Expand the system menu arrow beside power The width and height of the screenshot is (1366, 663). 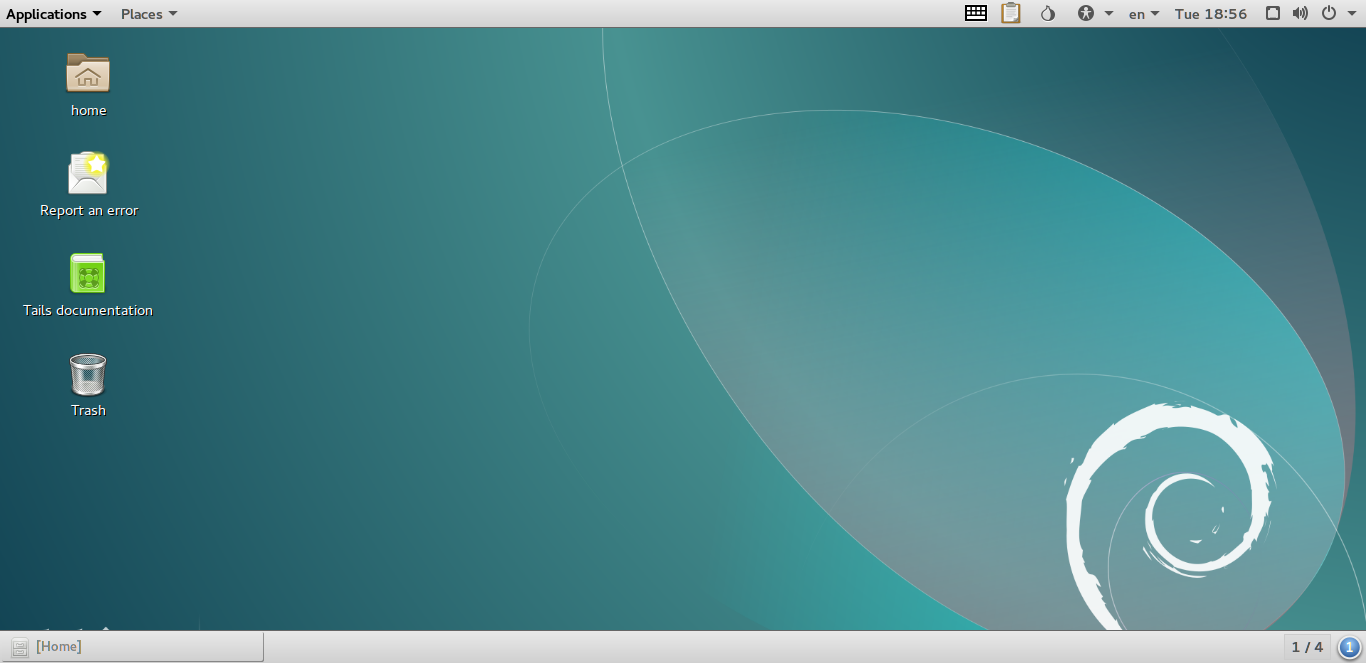[x=1351, y=14]
